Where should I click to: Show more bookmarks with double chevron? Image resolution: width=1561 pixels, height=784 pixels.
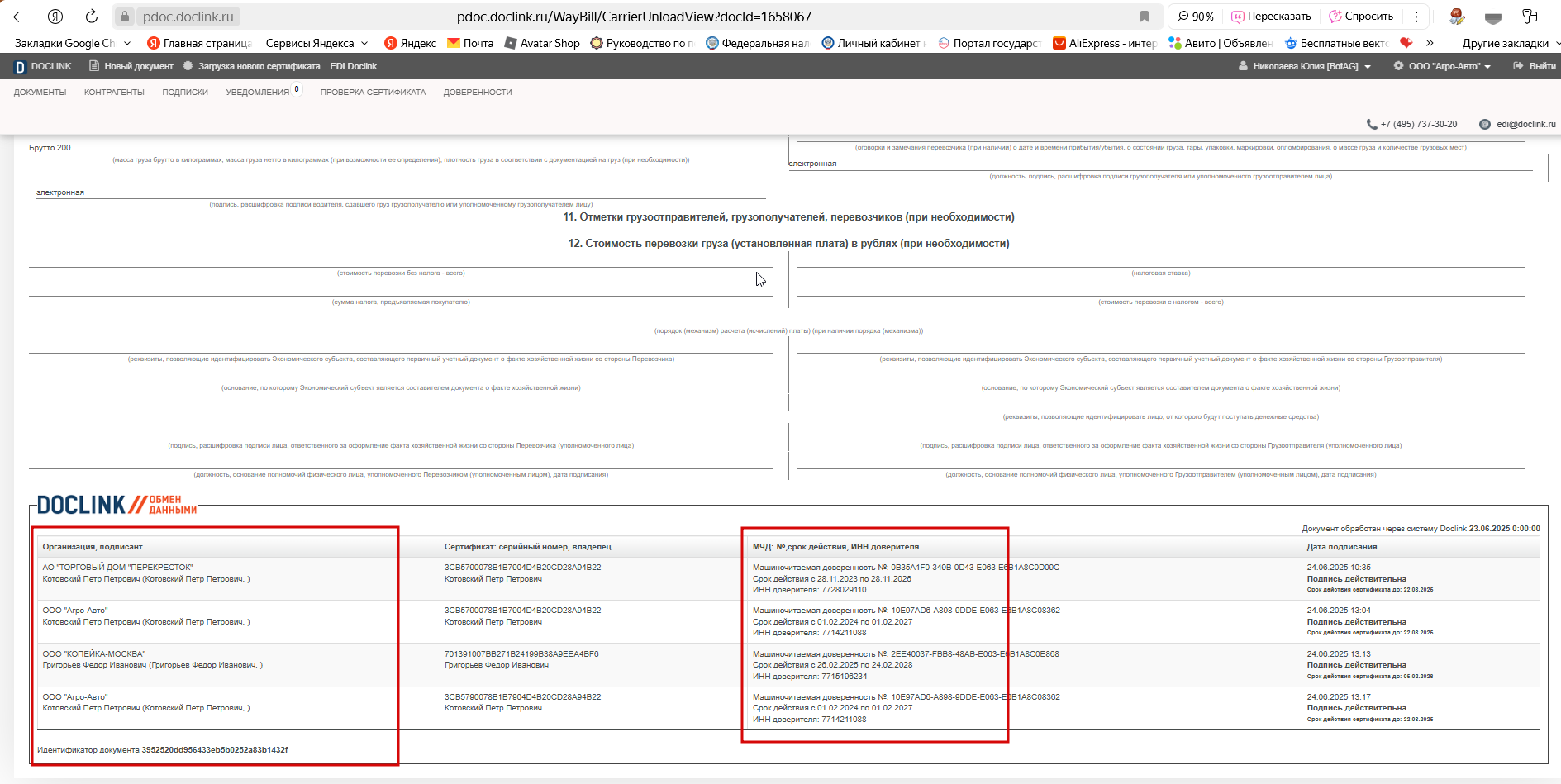[x=1430, y=43]
